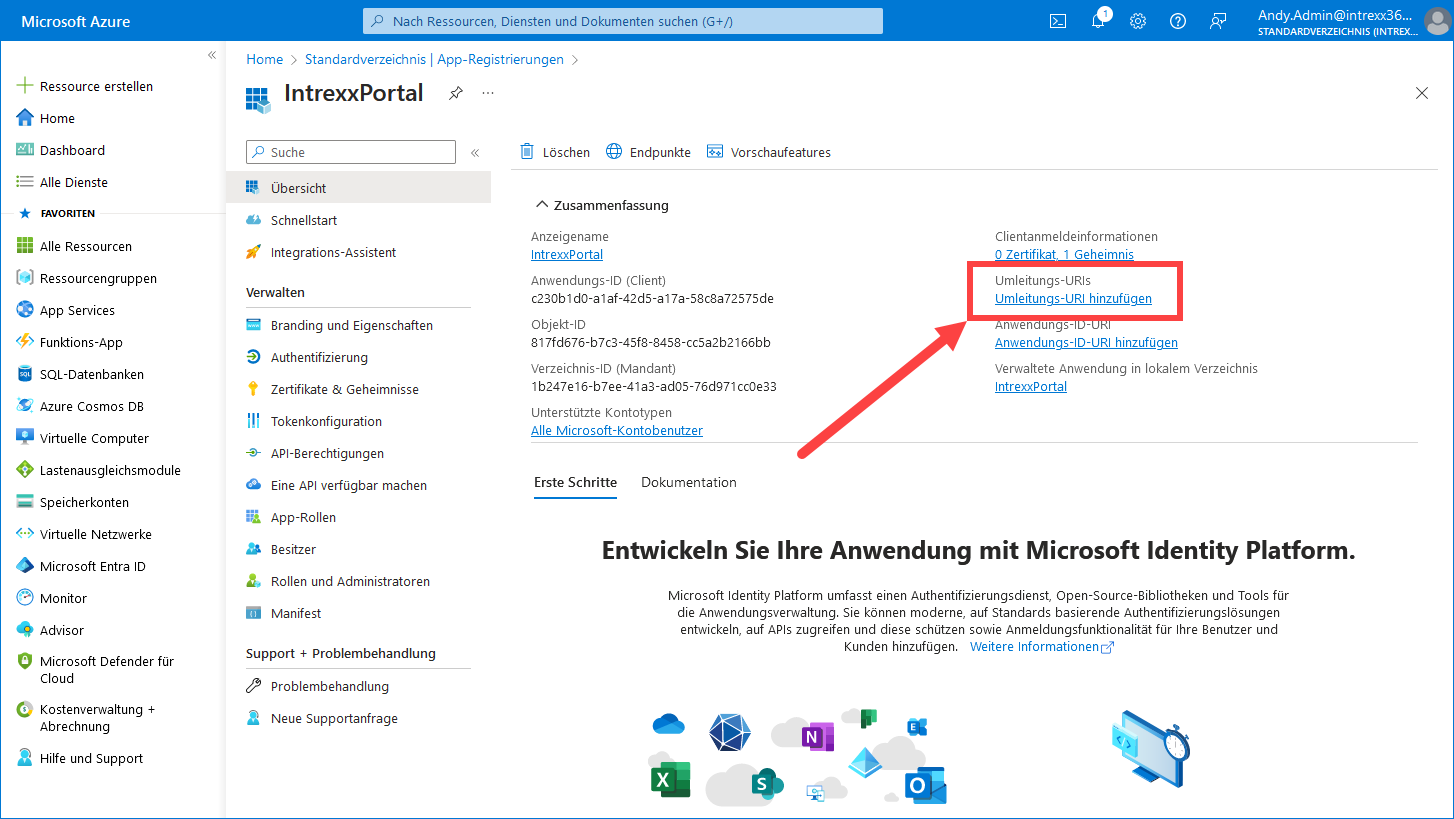Click the Virtuelle Netzwerke icon
This screenshot has height=819, width=1454.
pyautogui.click(x=25, y=534)
